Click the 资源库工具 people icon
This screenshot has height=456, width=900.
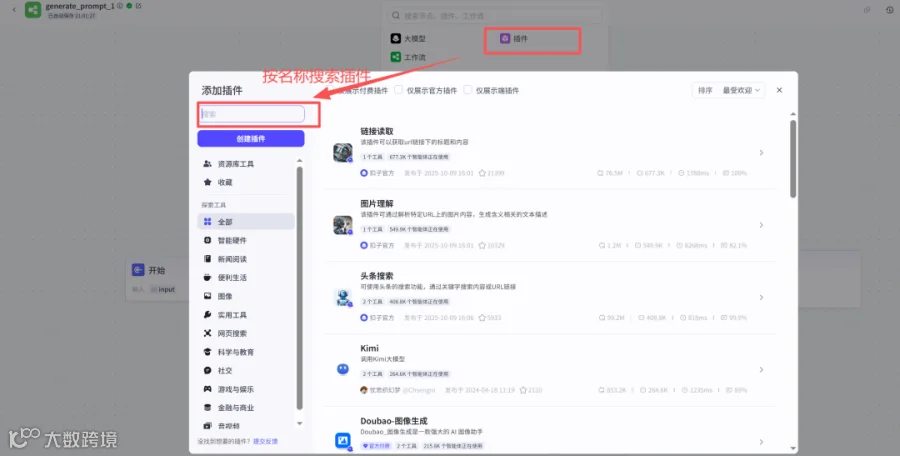tap(207, 164)
